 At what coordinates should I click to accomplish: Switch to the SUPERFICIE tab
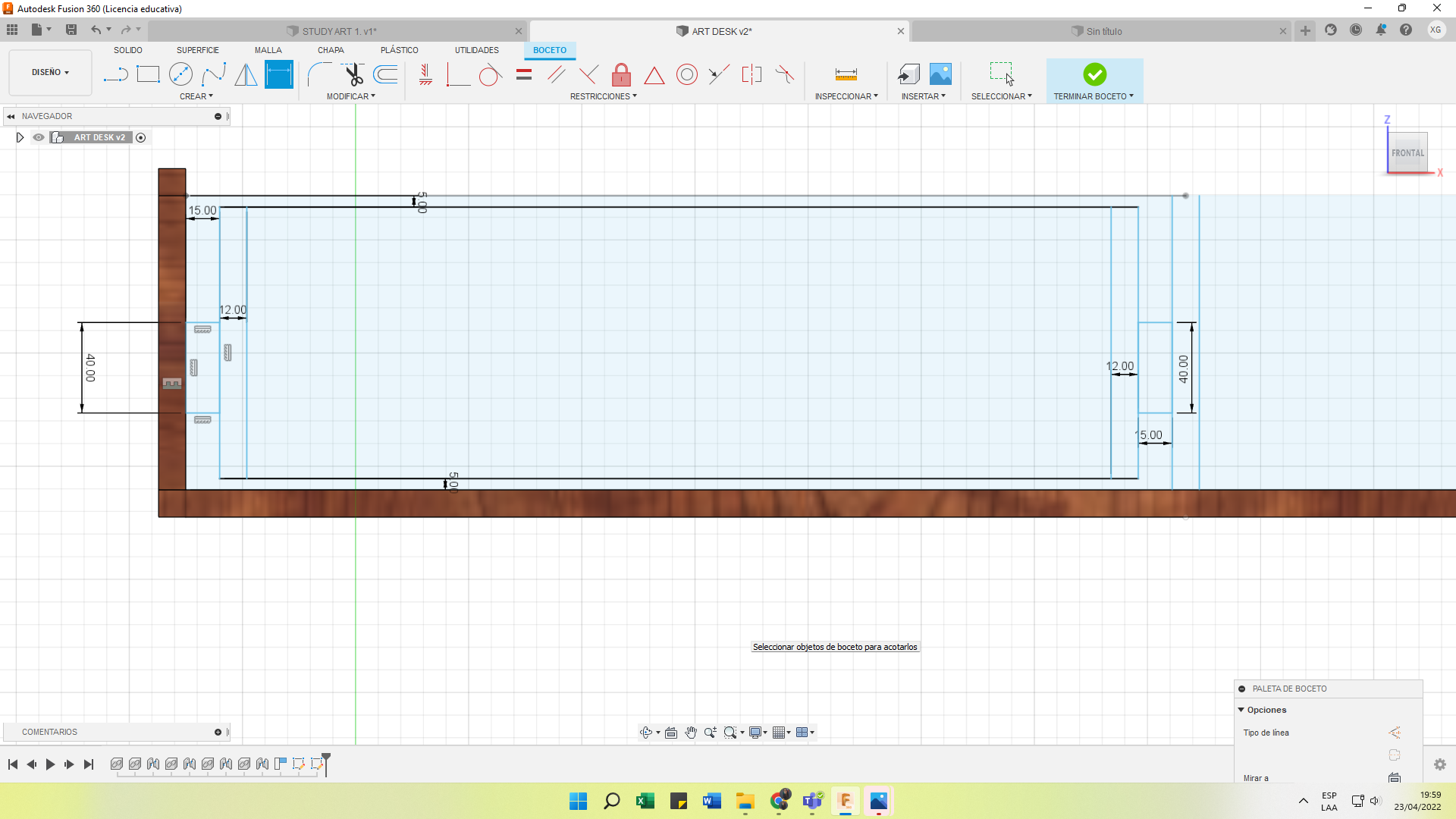tap(198, 50)
